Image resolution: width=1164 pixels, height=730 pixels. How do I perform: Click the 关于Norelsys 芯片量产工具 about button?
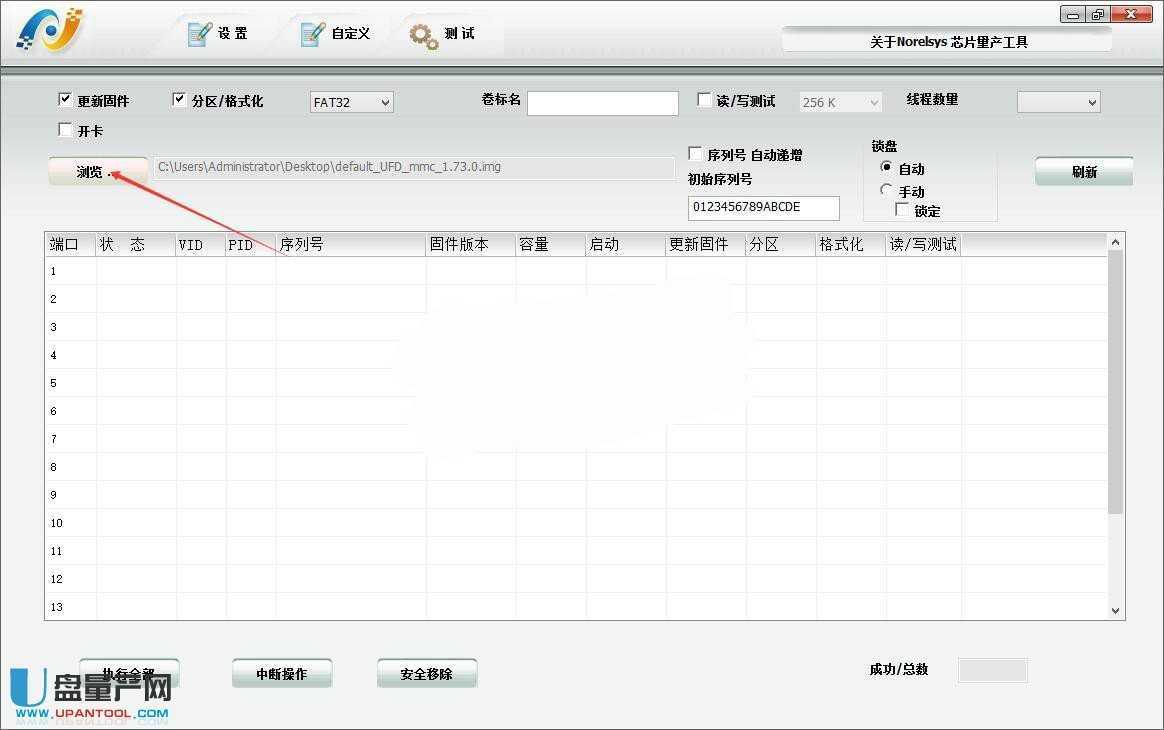point(947,41)
